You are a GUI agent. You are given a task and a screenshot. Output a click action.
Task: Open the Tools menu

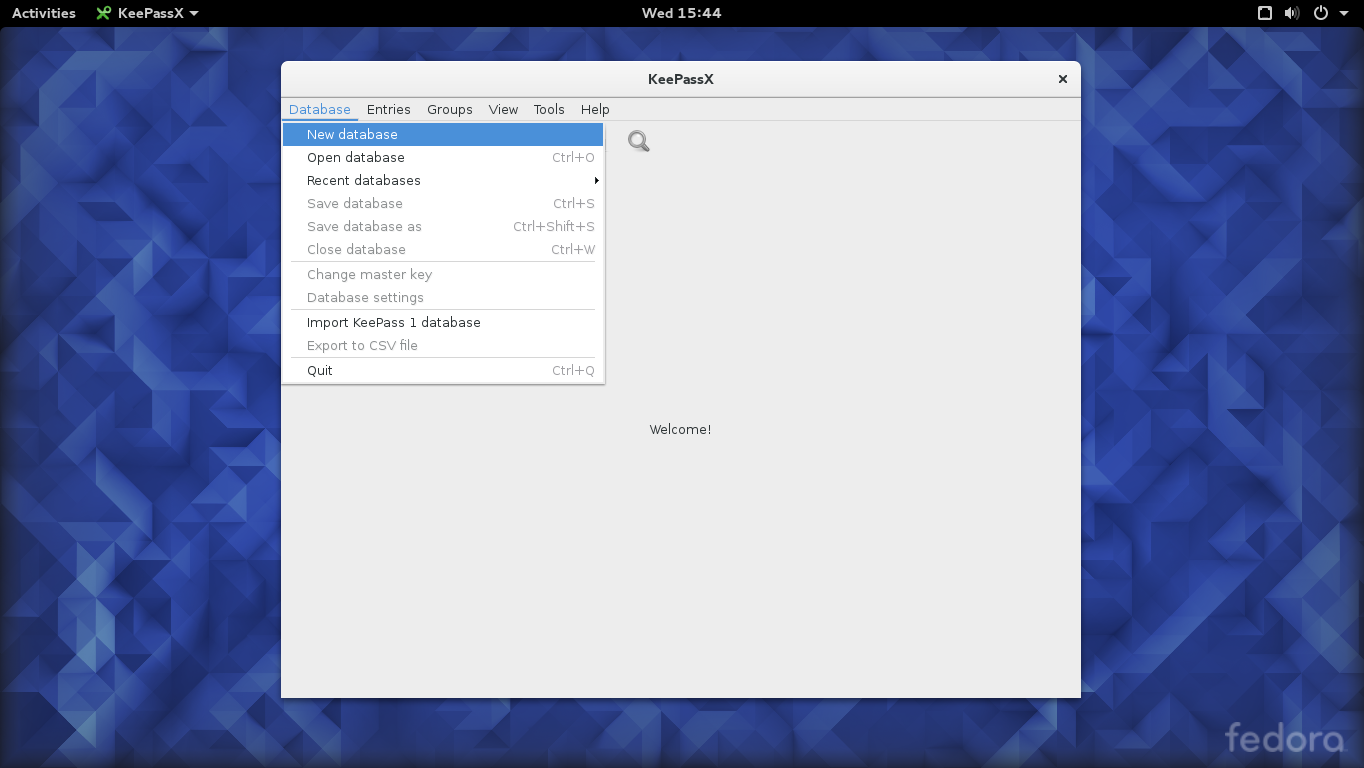549,109
